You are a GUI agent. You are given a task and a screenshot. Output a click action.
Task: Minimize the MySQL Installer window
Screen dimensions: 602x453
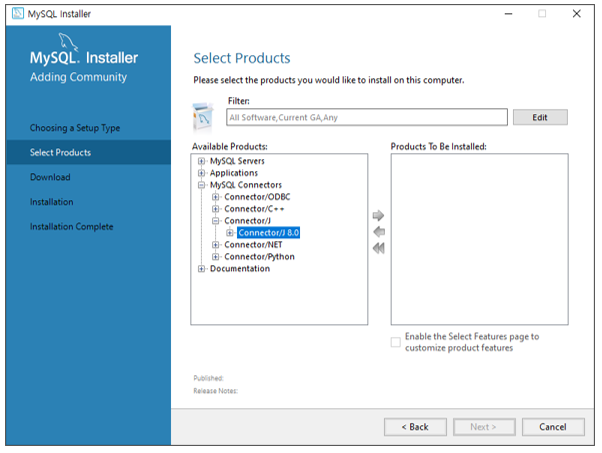508,14
